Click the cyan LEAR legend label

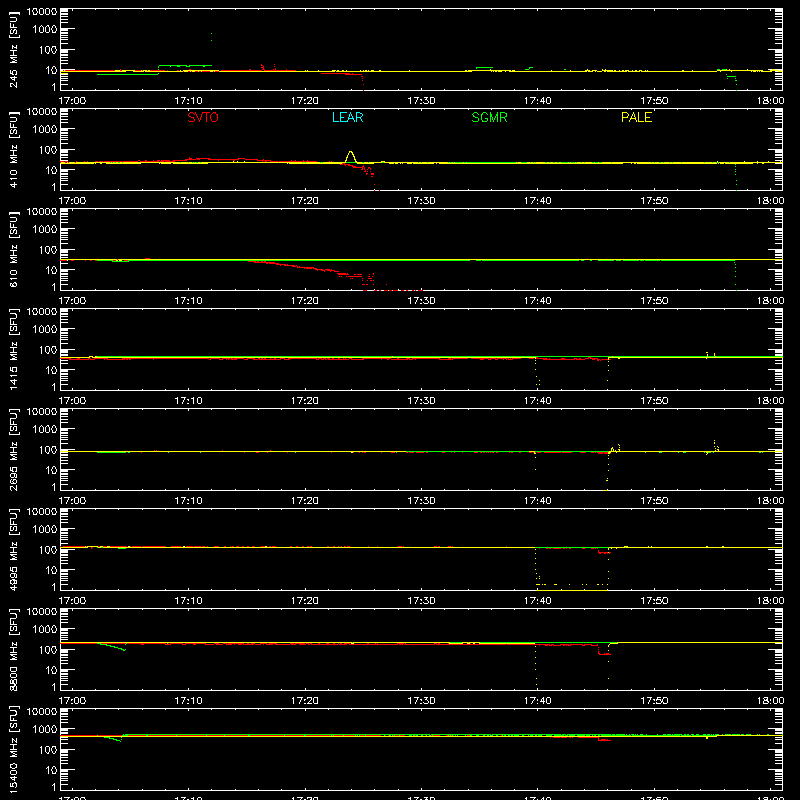pyautogui.click(x=347, y=117)
